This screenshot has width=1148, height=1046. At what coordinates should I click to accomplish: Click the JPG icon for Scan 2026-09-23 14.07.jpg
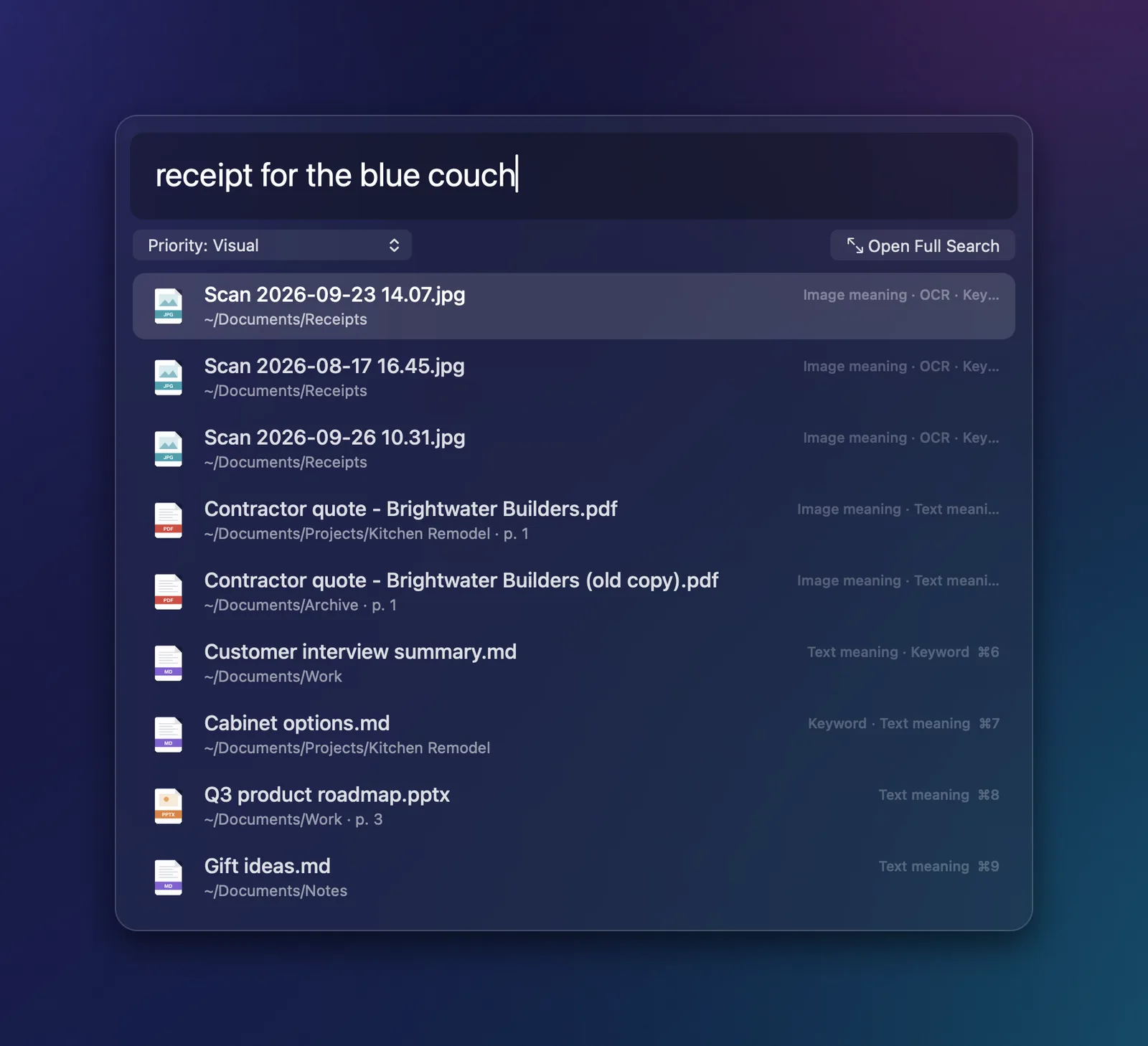[x=168, y=306]
